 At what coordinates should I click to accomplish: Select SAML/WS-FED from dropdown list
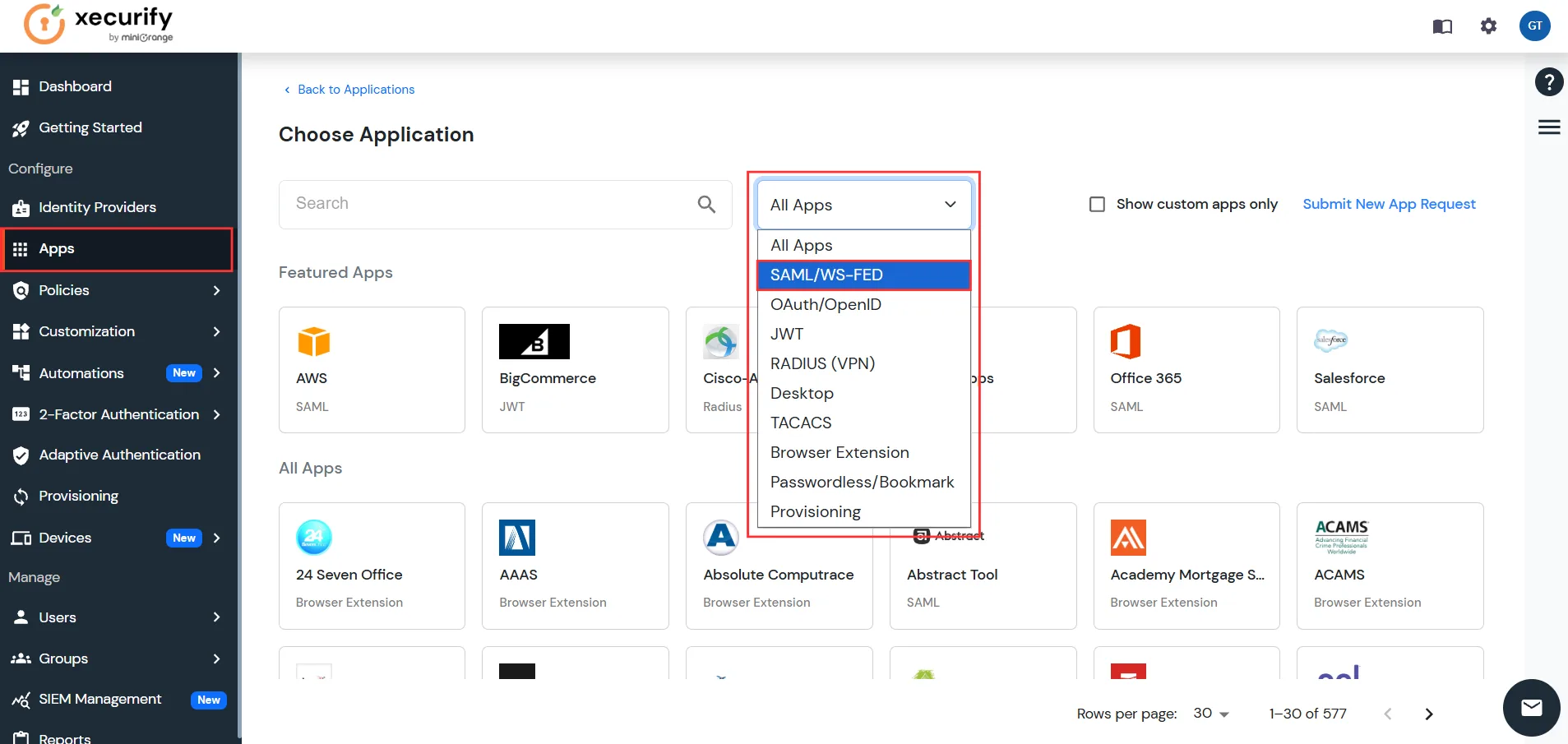(x=863, y=275)
